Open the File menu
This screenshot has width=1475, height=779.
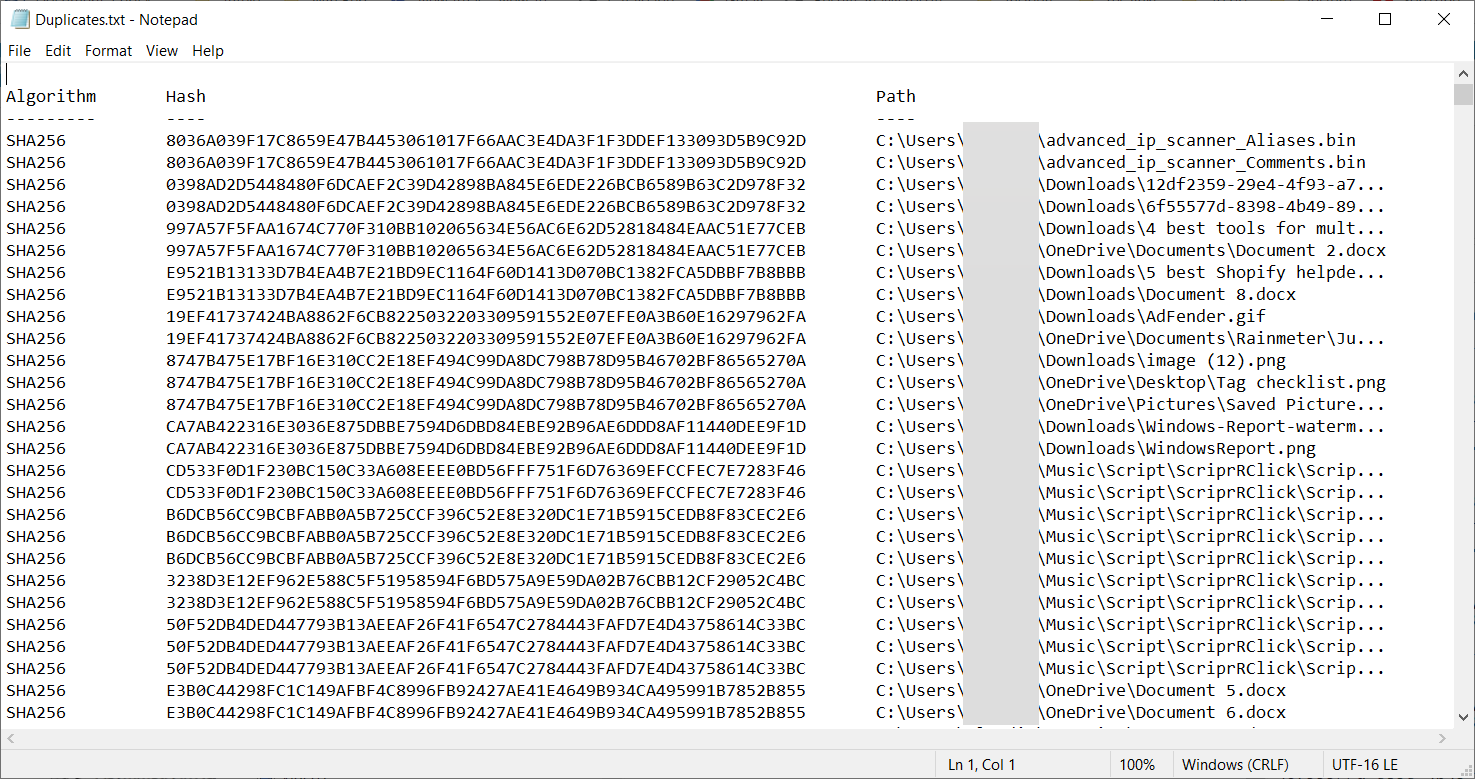coord(19,51)
